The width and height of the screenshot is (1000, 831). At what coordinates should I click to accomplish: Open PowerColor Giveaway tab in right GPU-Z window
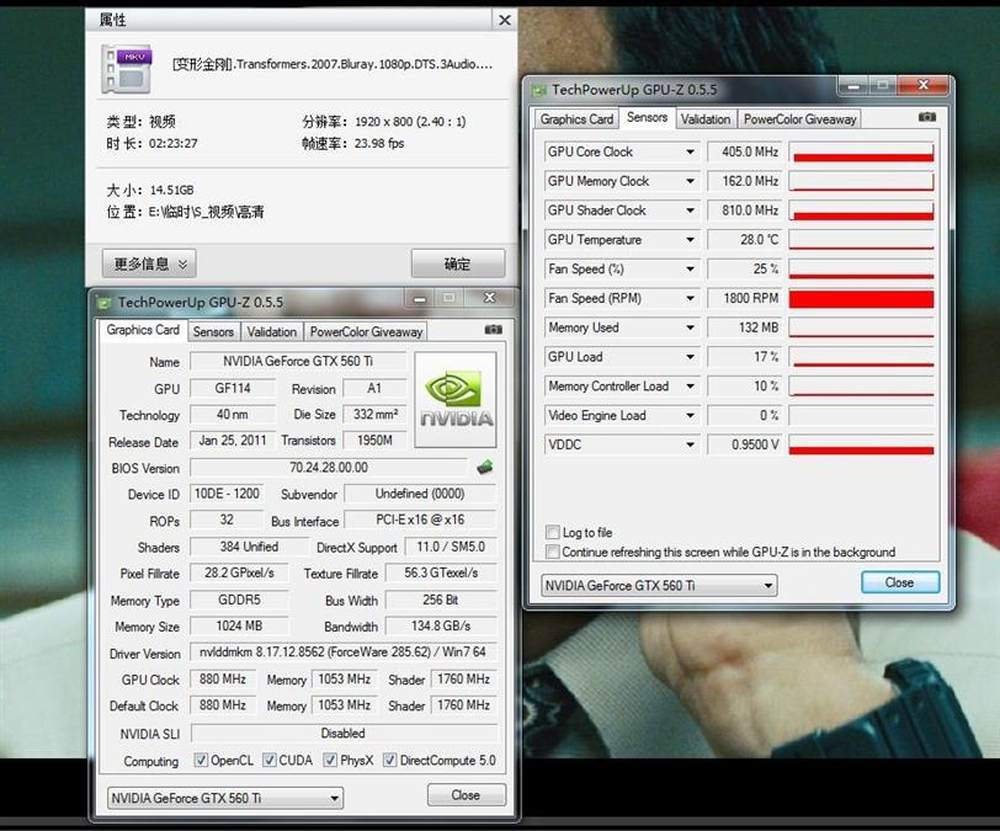click(800, 119)
